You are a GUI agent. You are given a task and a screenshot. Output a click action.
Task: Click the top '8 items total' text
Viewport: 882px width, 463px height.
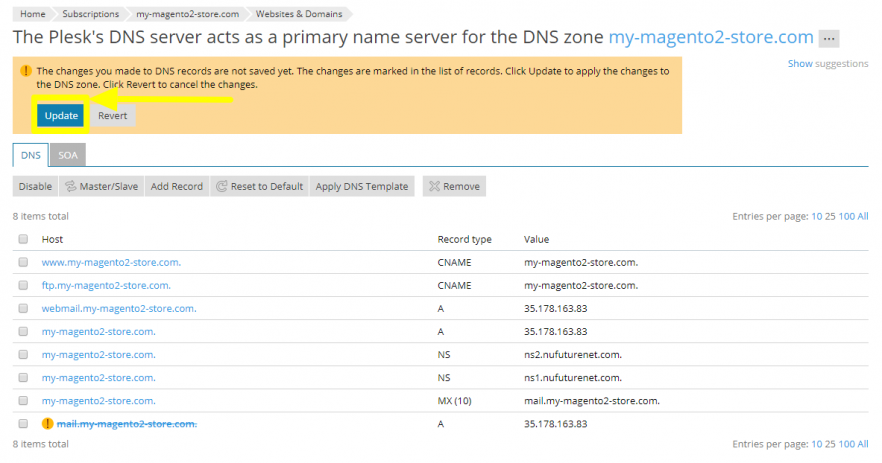coord(40,216)
